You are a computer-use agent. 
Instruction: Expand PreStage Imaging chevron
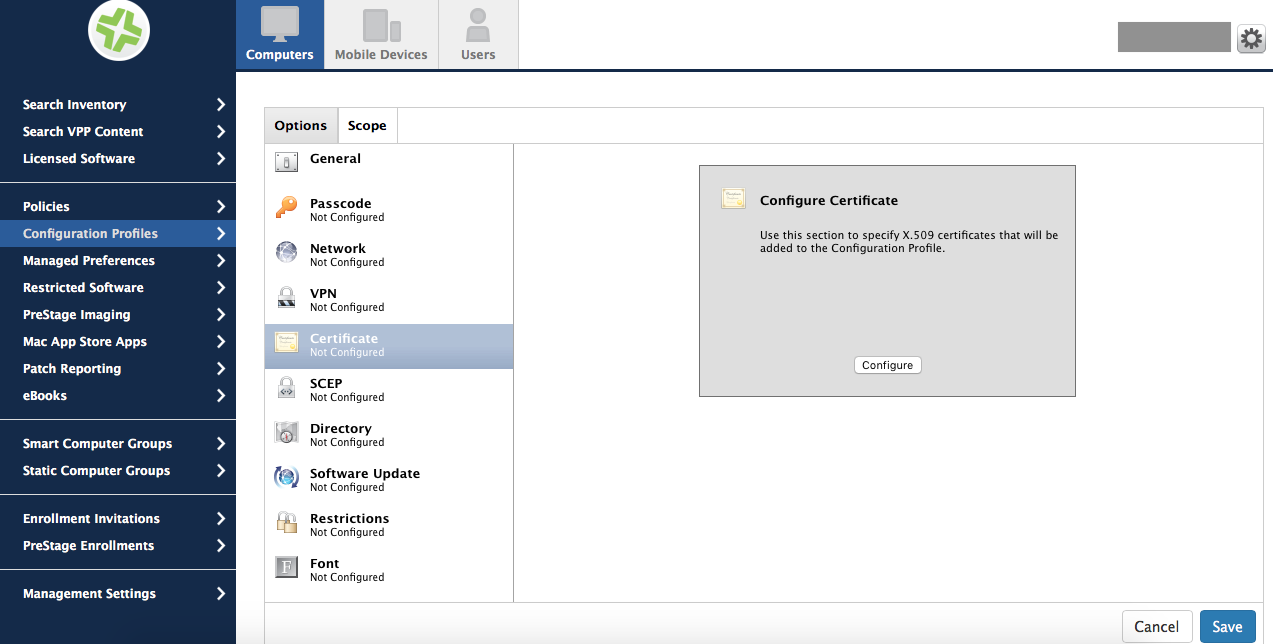(x=221, y=314)
